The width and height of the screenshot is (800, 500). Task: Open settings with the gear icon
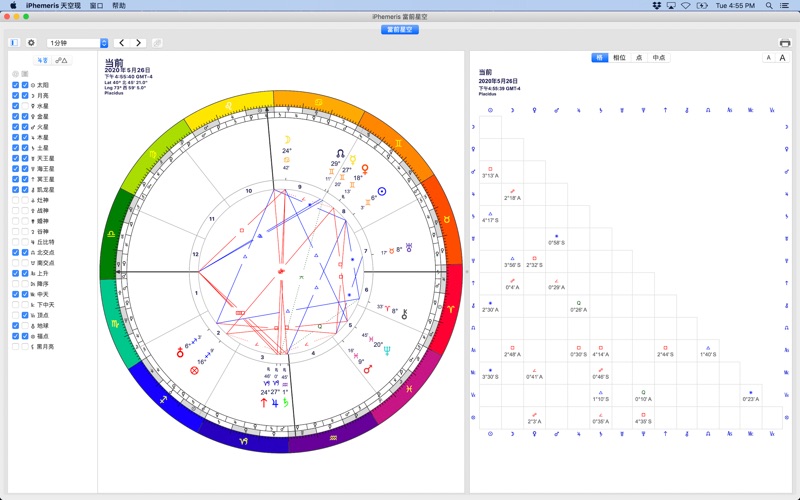tap(31, 43)
